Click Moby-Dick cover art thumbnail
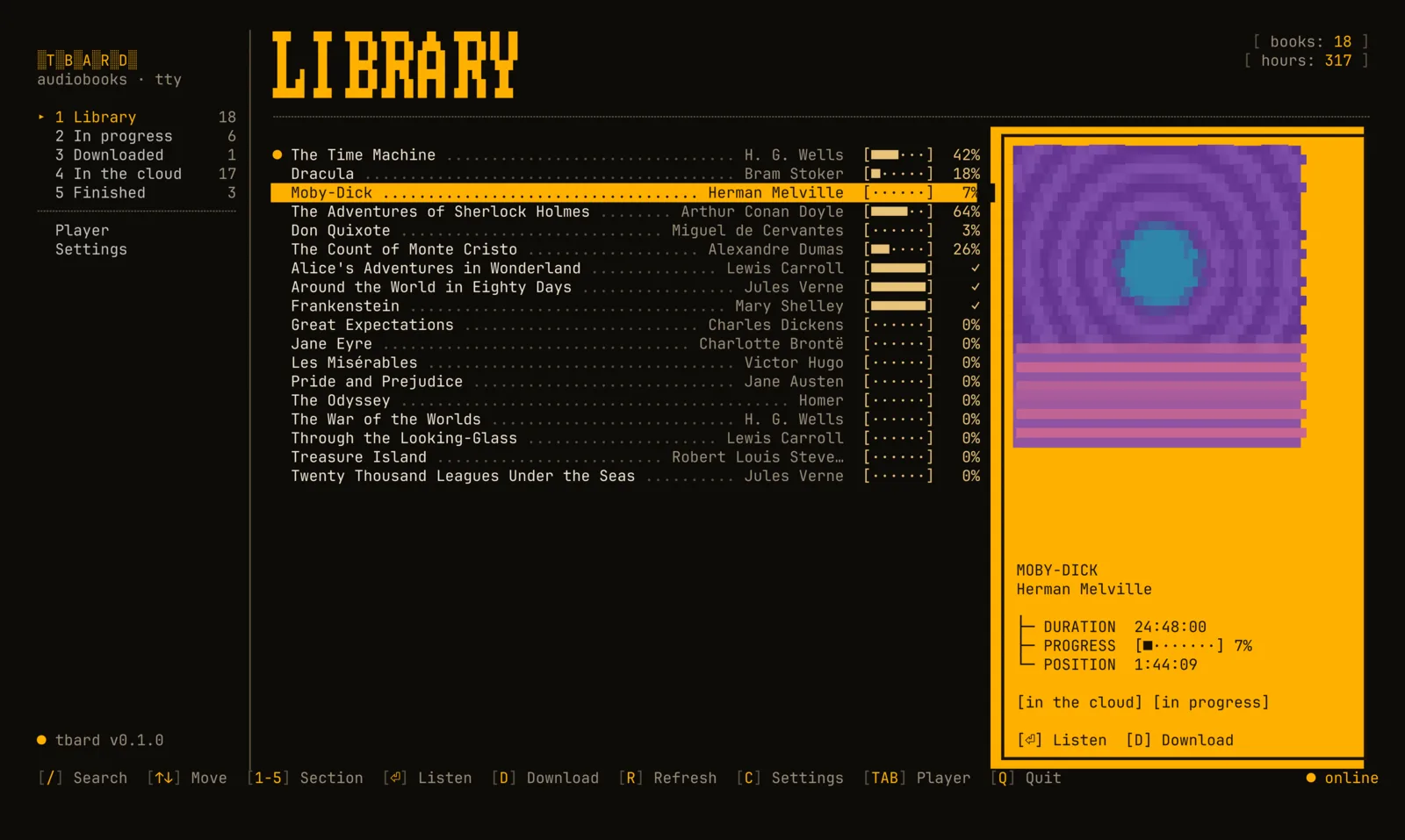This screenshot has width=1405, height=840. (1159, 296)
